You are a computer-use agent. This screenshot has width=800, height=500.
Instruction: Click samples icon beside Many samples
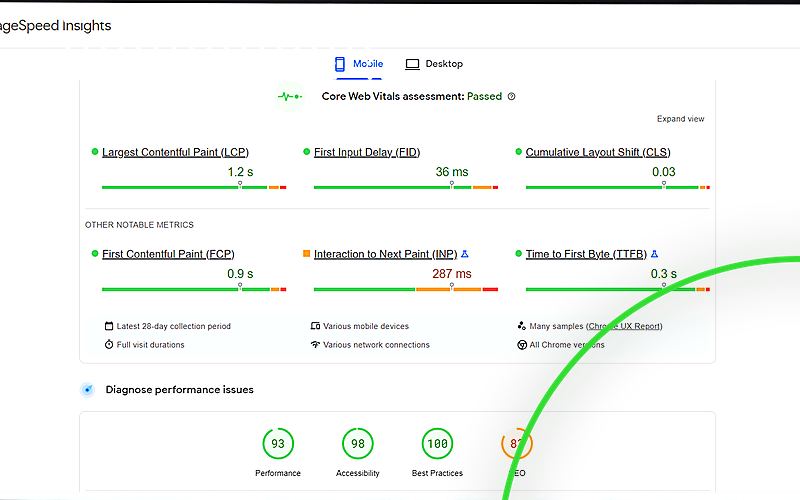click(521, 326)
